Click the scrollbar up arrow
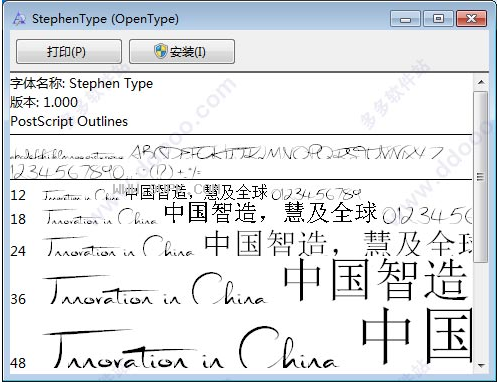The image size is (498, 384). [x=481, y=82]
